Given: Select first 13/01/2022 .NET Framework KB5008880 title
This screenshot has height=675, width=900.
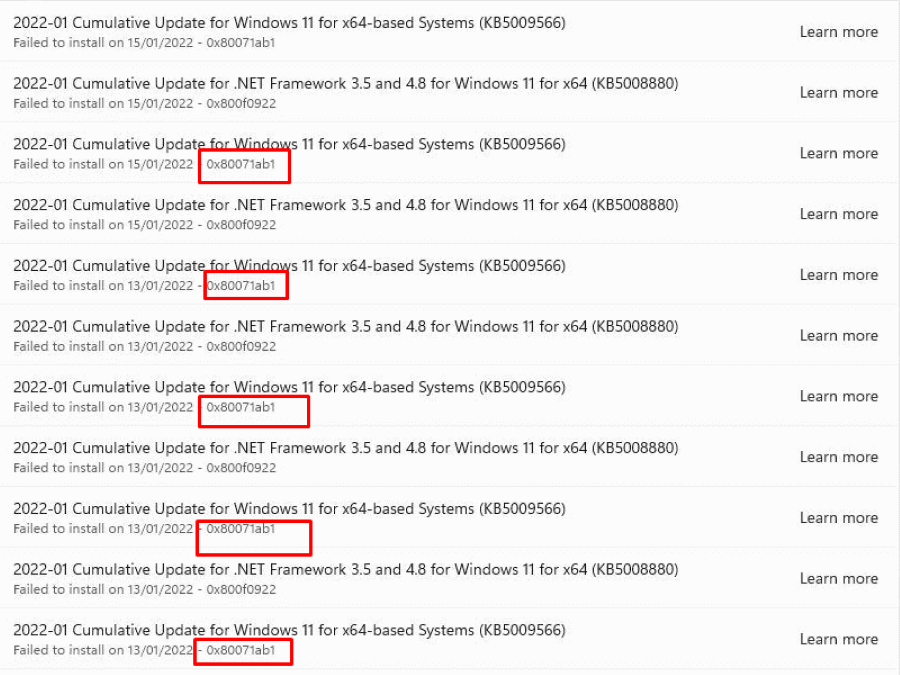Looking at the screenshot, I should pyautogui.click(x=346, y=327).
